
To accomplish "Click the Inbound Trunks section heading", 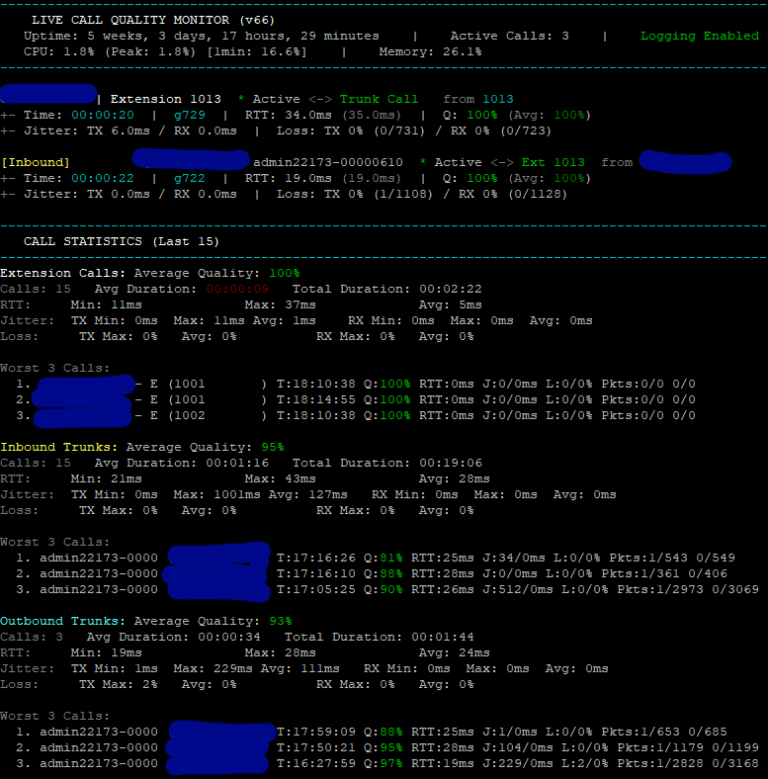I will pos(59,447).
